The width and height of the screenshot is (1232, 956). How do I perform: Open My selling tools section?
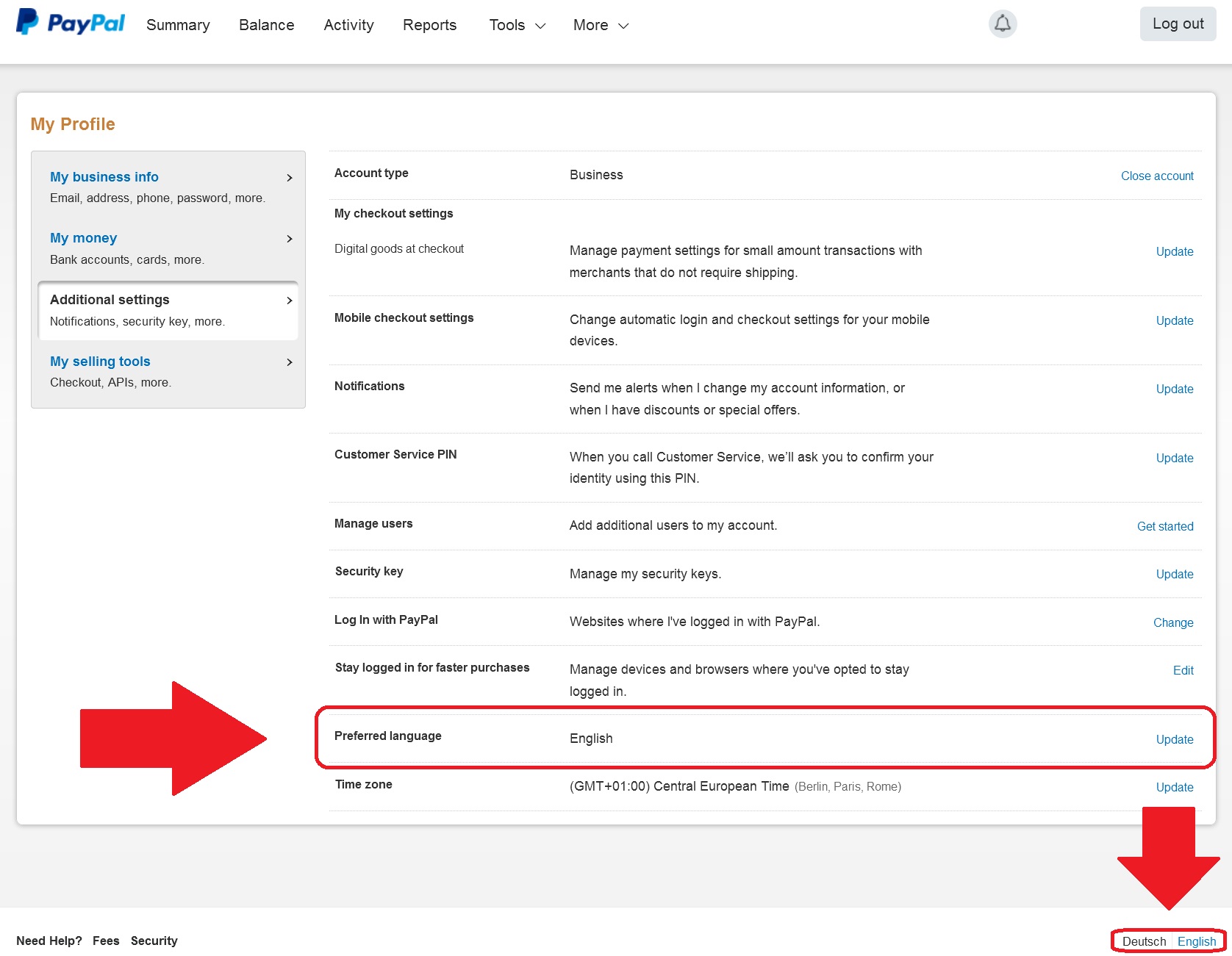(100, 362)
